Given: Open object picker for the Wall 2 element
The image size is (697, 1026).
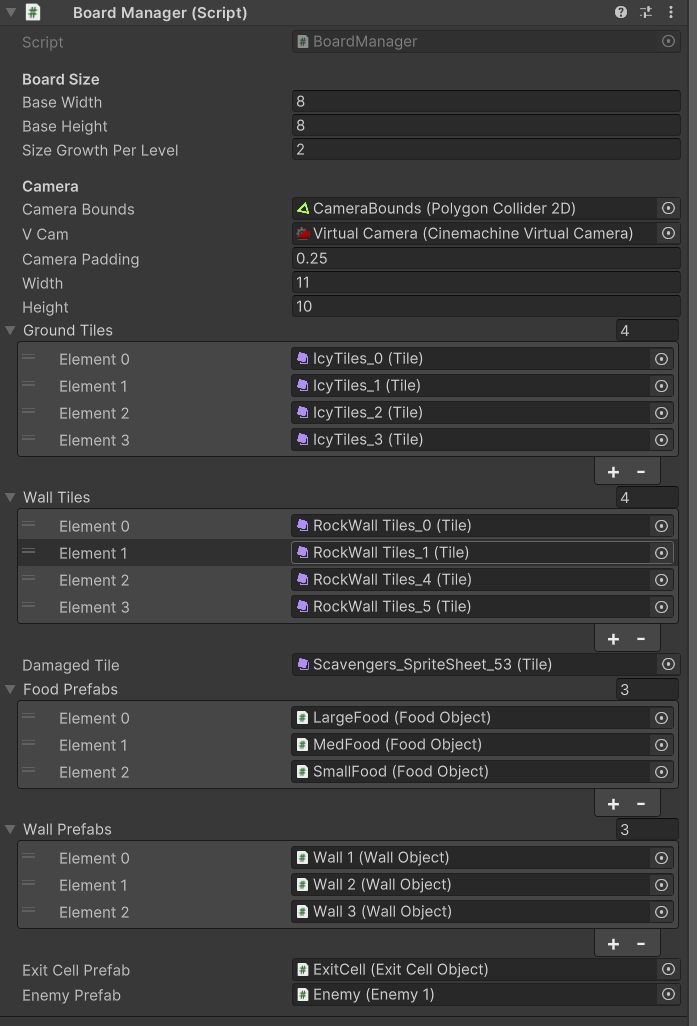Looking at the screenshot, I should click(662, 884).
